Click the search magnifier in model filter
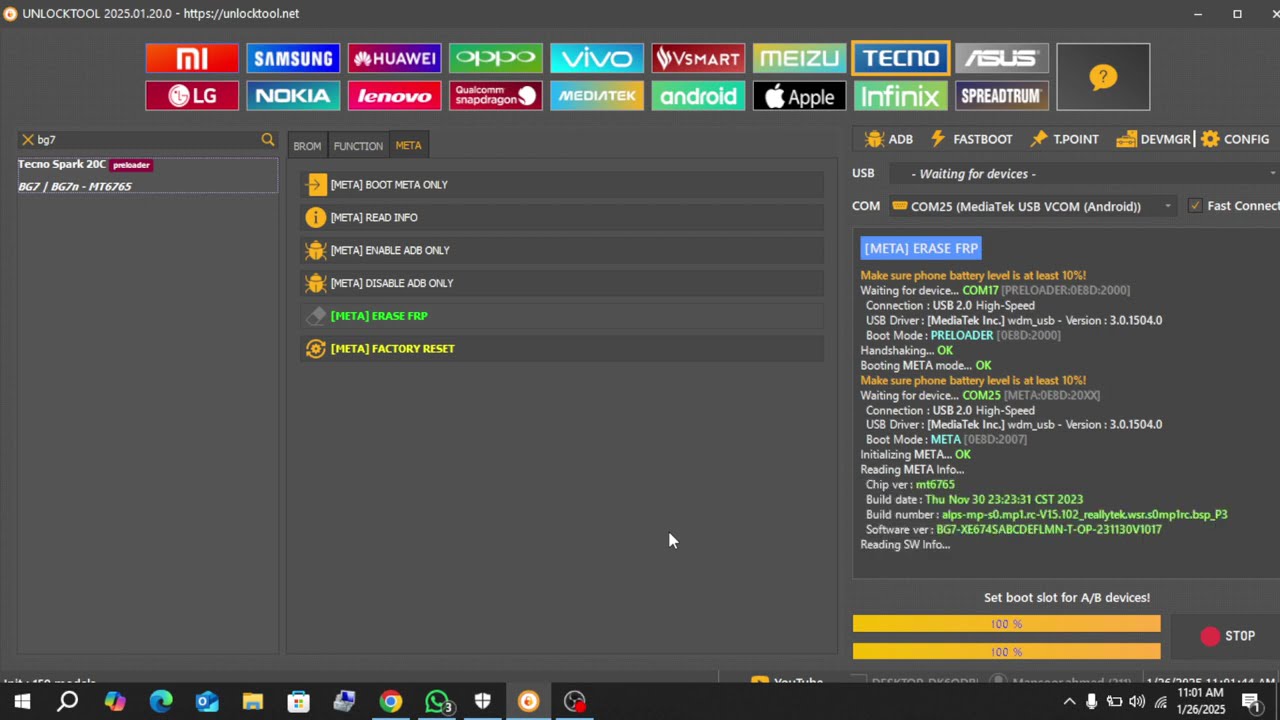Screen dimensions: 1280x720 268,140
